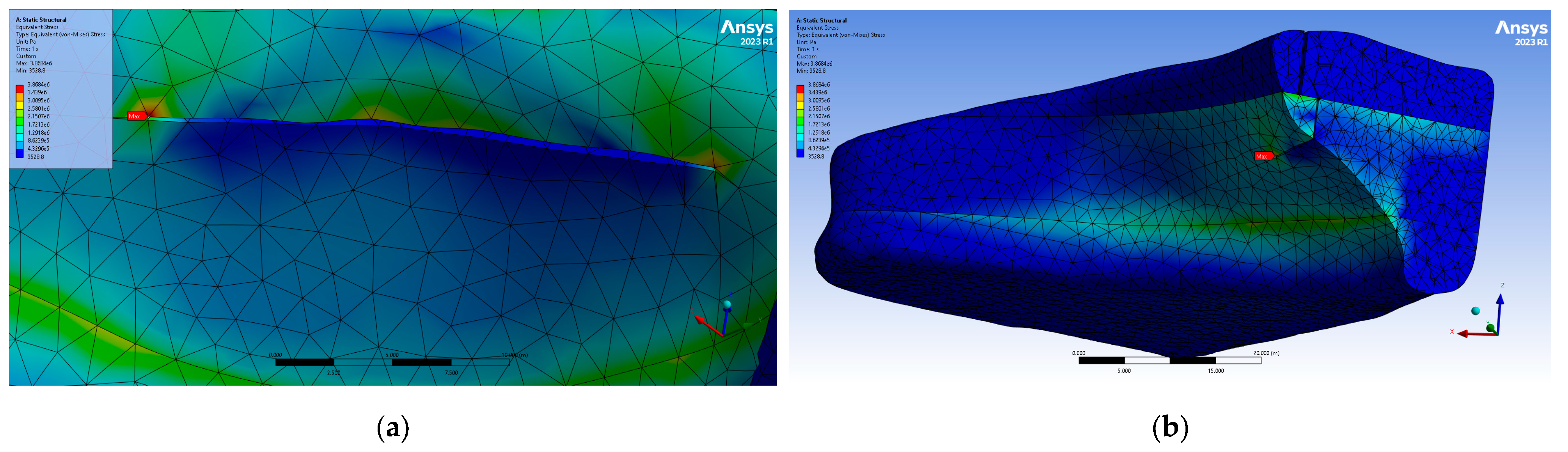
Task: Click the cyan isometric view ball in figure (b)
Action: tap(1475, 311)
